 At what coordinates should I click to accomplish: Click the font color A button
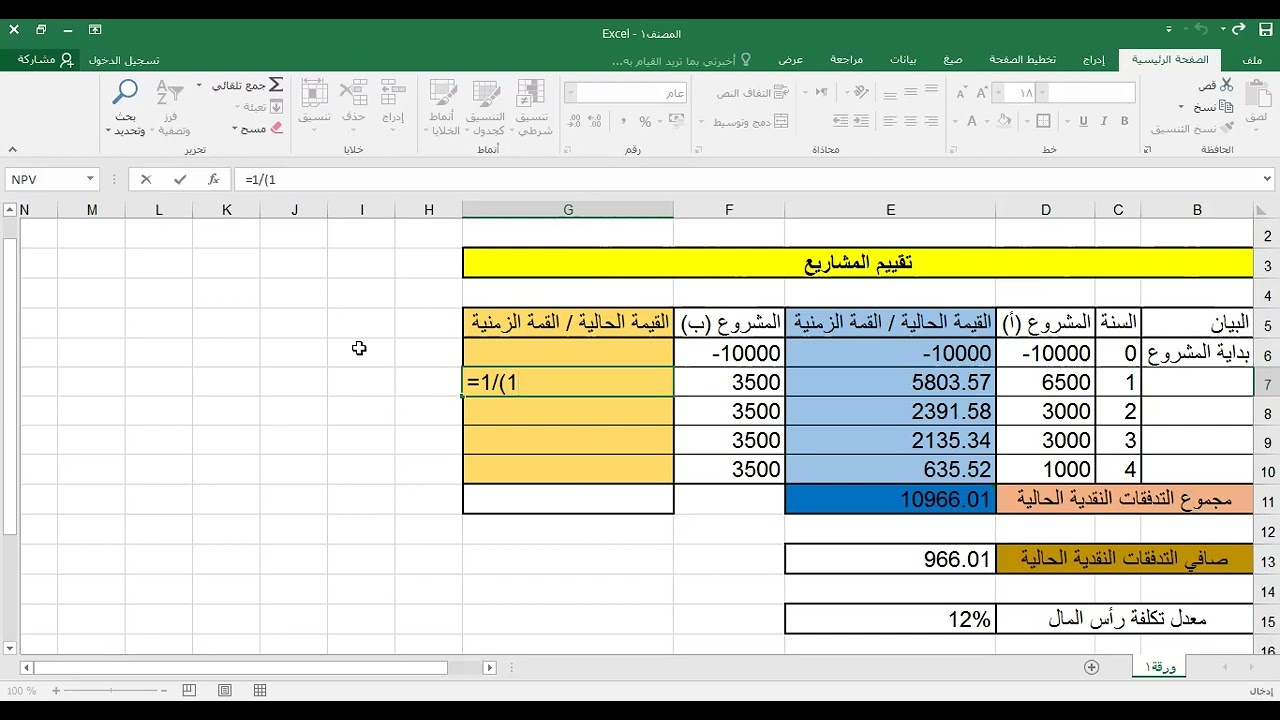tap(972, 122)
